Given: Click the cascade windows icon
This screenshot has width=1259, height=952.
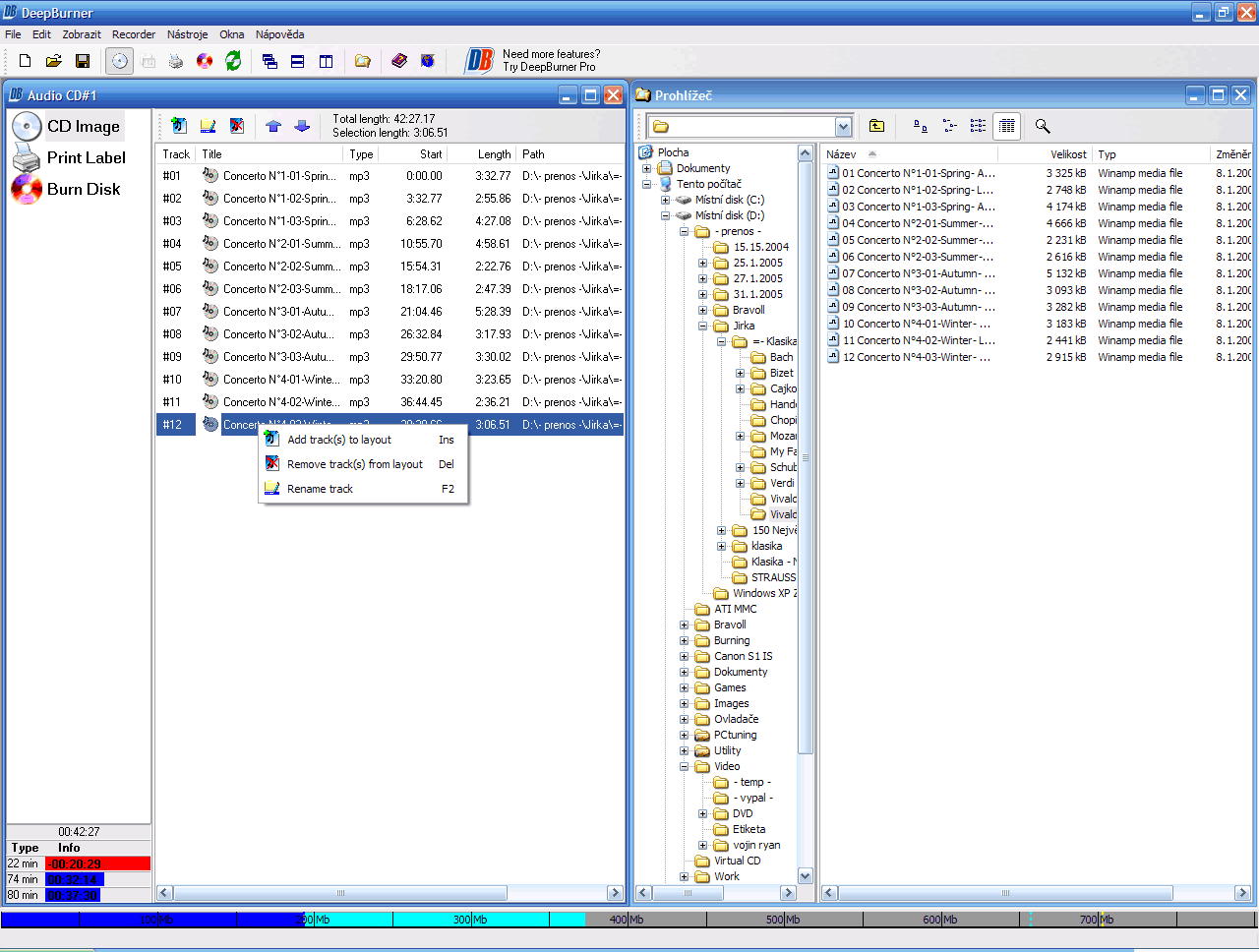Looking at the screenshot, I should tap(270, 61).
